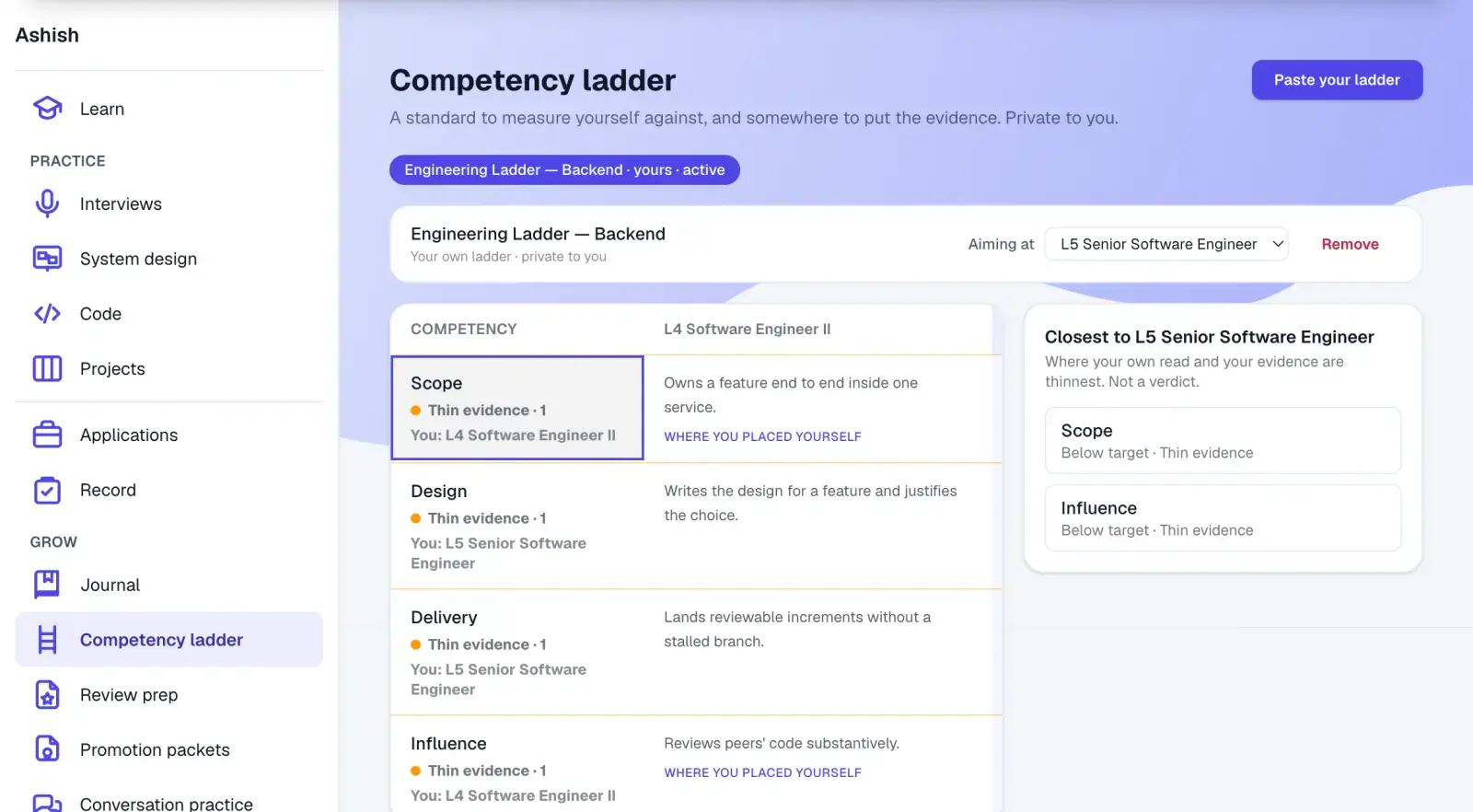Open the Influence card in Closest panel

[1223, 518]
